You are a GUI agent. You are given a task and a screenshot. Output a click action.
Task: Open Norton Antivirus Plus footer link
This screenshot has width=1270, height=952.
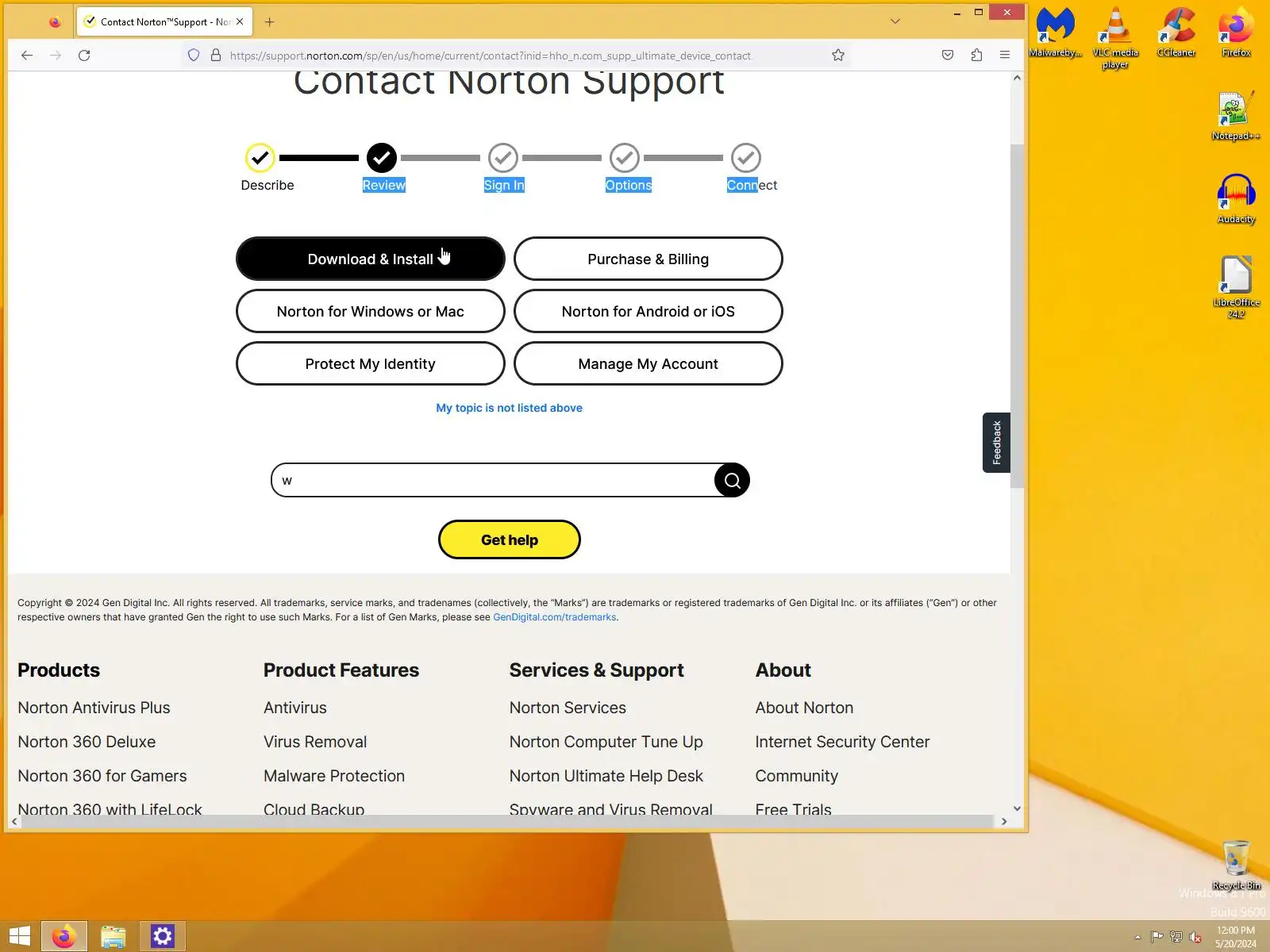94,708
